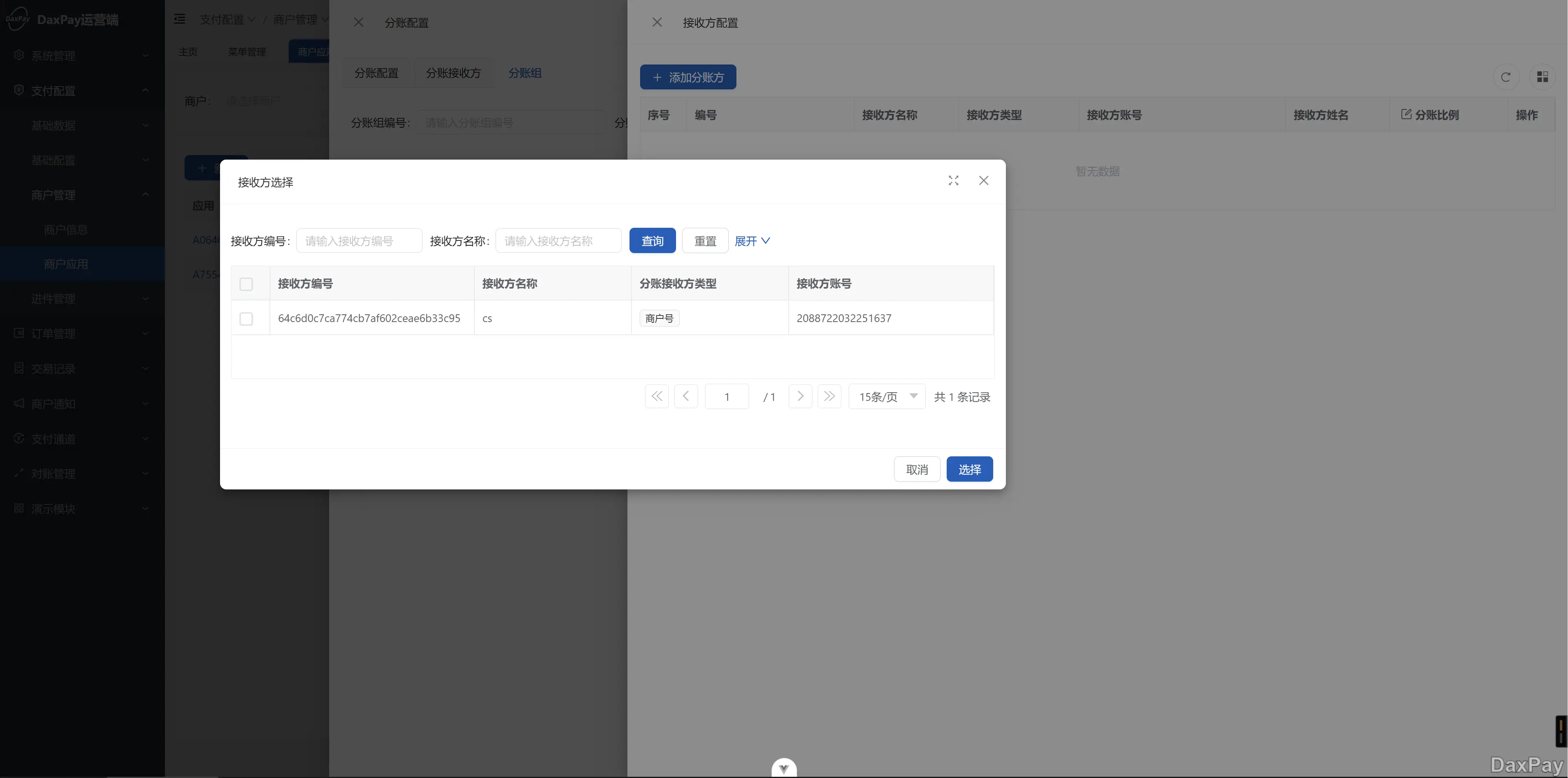Go to first page using double-left arrow

tap(656, 396)
